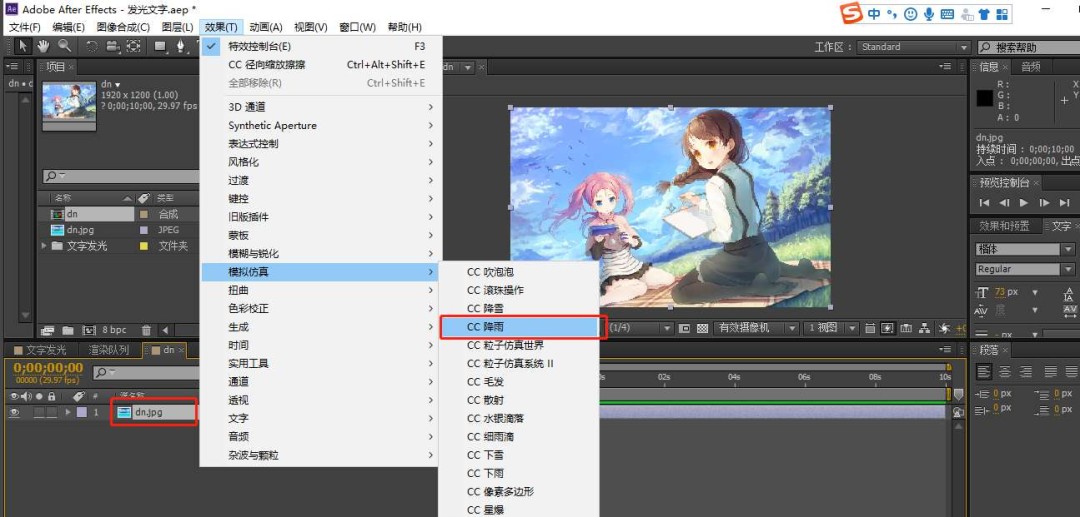Choose 特效控制台(E) in the effects menu
The height and width of the screenshot is (517, 1080).
coord(320,46)
